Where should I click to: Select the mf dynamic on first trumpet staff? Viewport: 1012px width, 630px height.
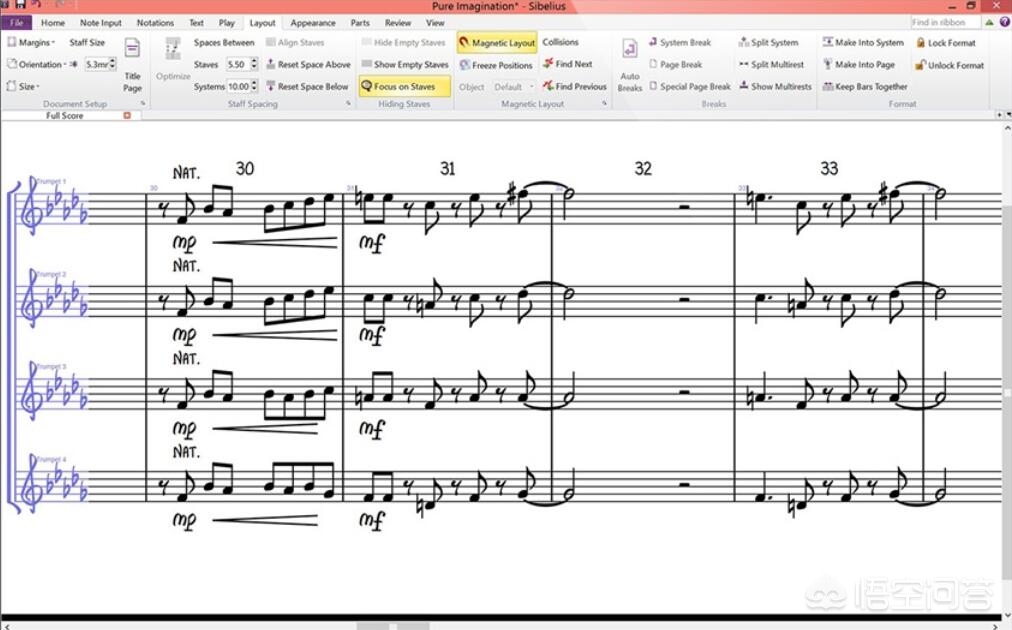[x=372, y=243]
